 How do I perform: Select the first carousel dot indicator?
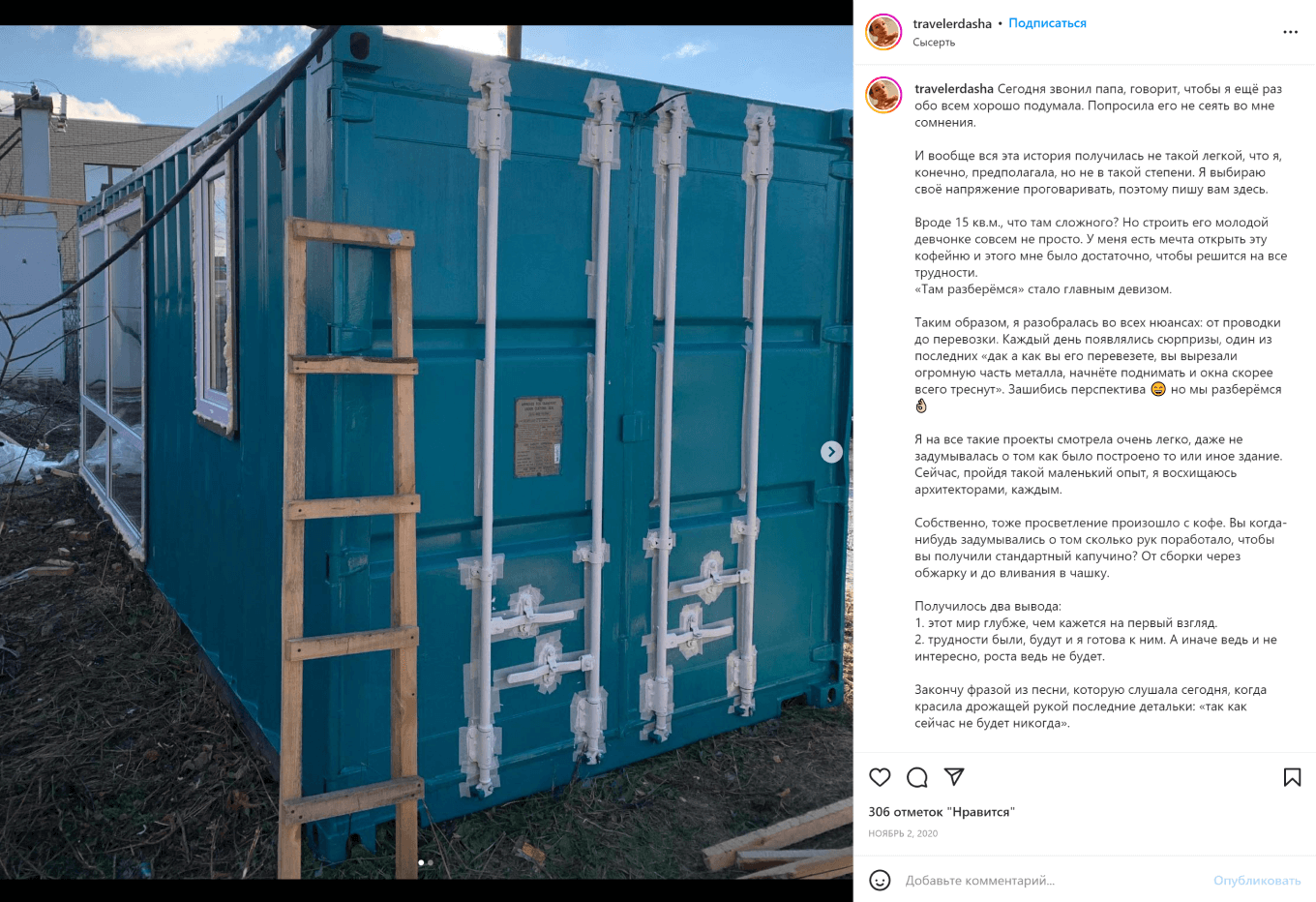coord(421,862)
